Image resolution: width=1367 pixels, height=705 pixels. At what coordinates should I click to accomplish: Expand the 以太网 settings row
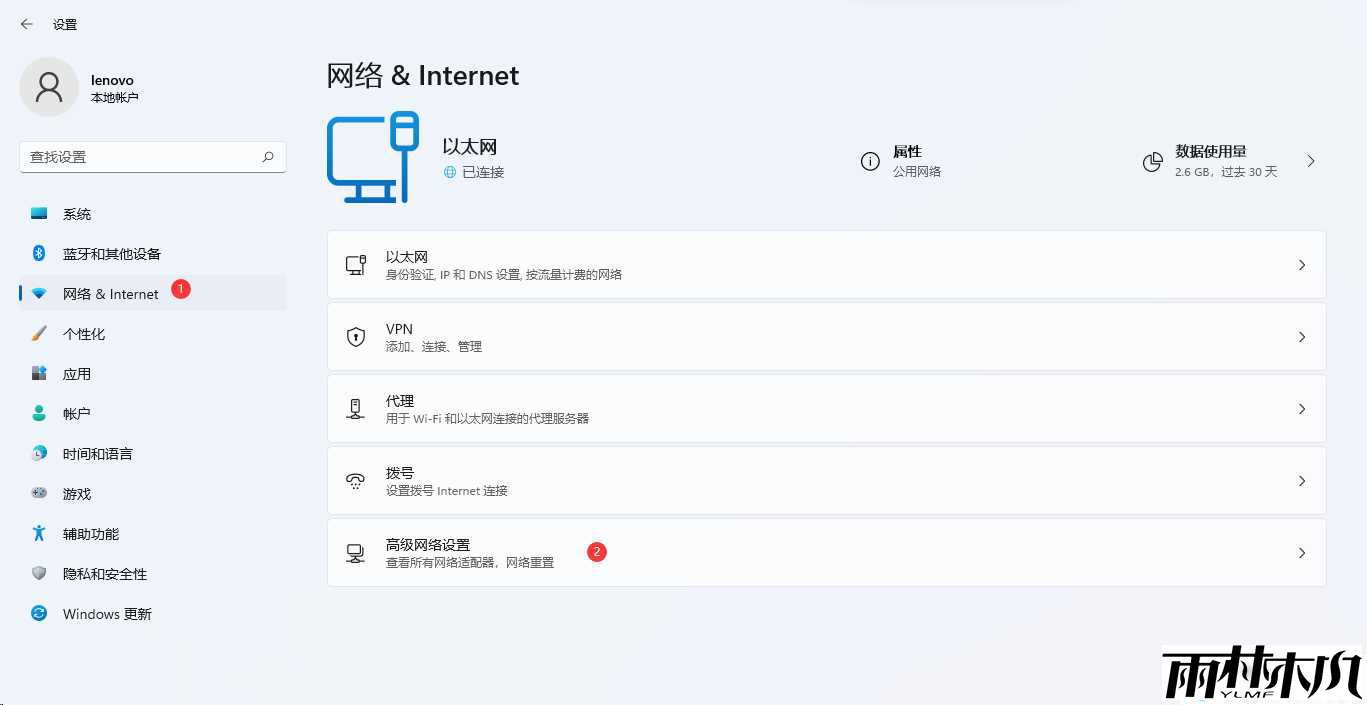pos(1301,264)
